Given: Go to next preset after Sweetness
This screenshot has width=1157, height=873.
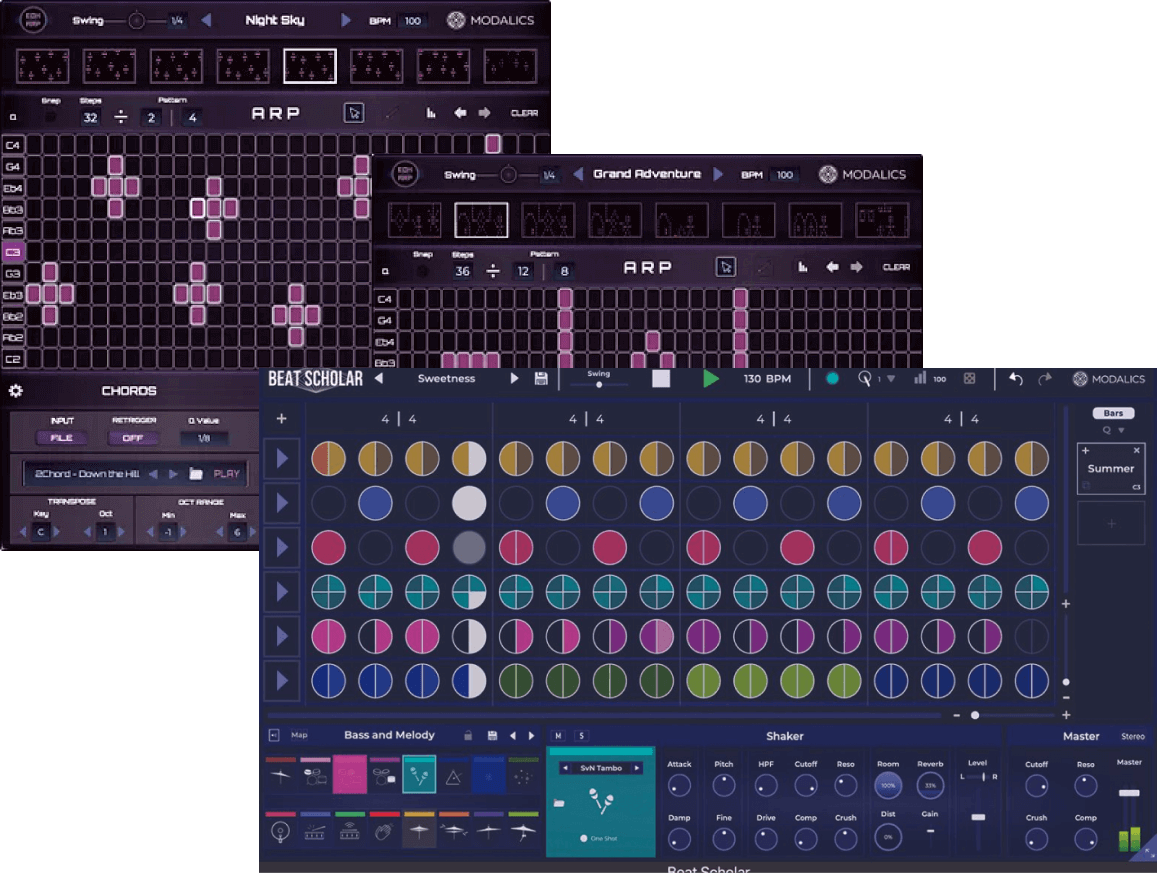Looking at the screenshot, I should [514, 379].
